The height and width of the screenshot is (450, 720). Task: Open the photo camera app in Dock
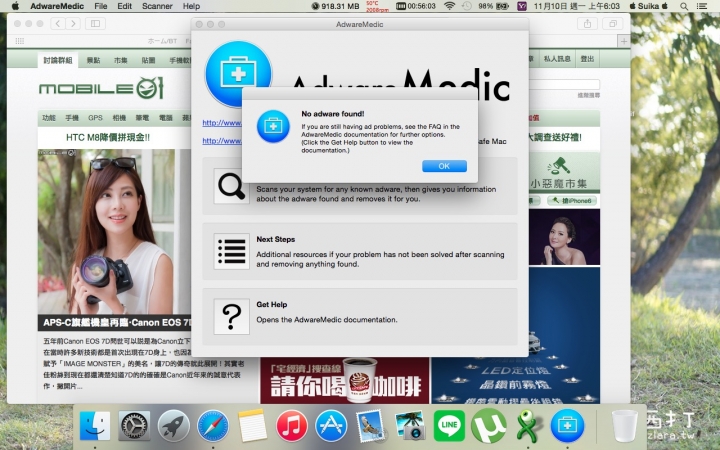(x=410, y=426)
